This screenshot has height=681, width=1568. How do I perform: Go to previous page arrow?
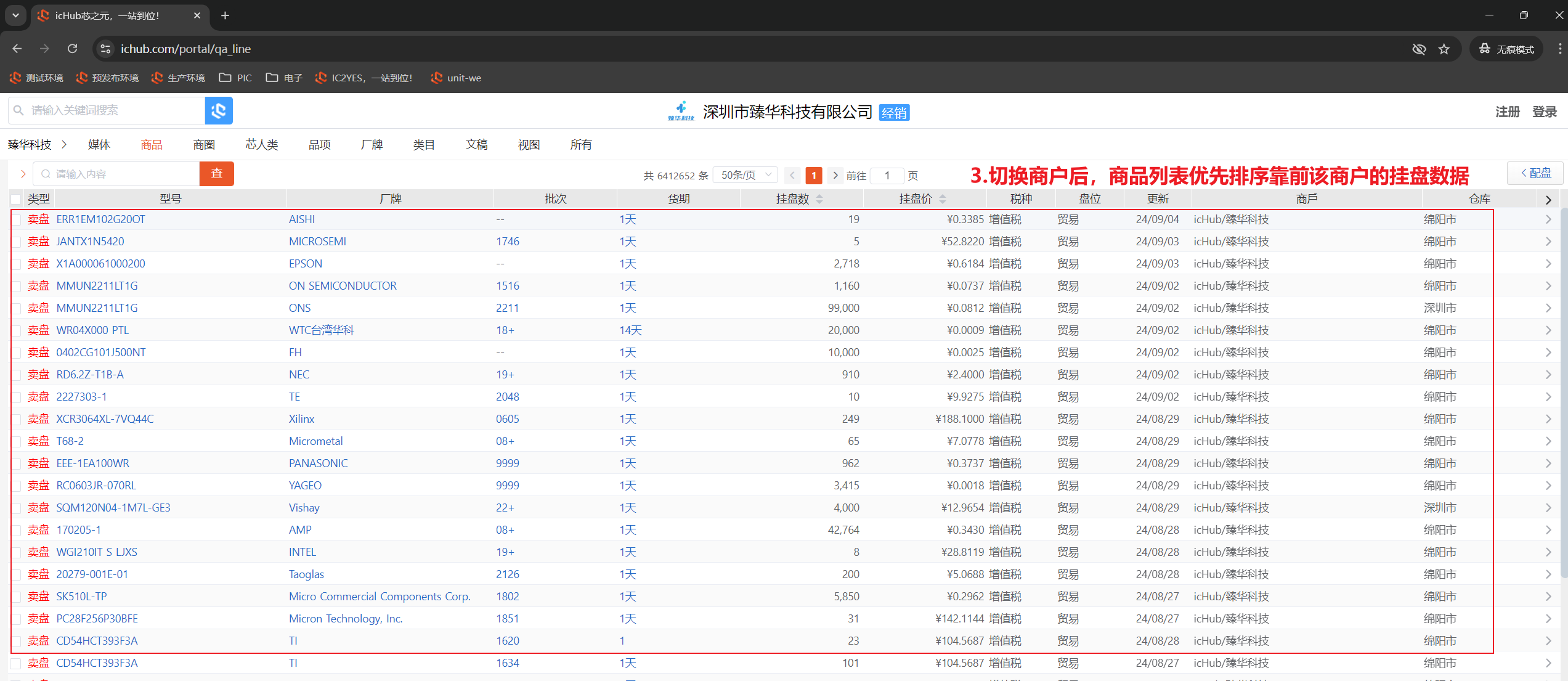[x=793, y=176]
